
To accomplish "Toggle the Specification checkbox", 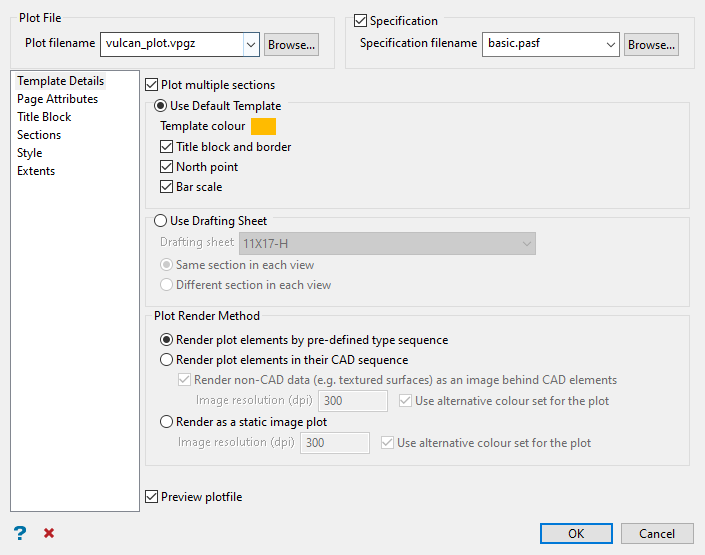I will click(361, 20).
